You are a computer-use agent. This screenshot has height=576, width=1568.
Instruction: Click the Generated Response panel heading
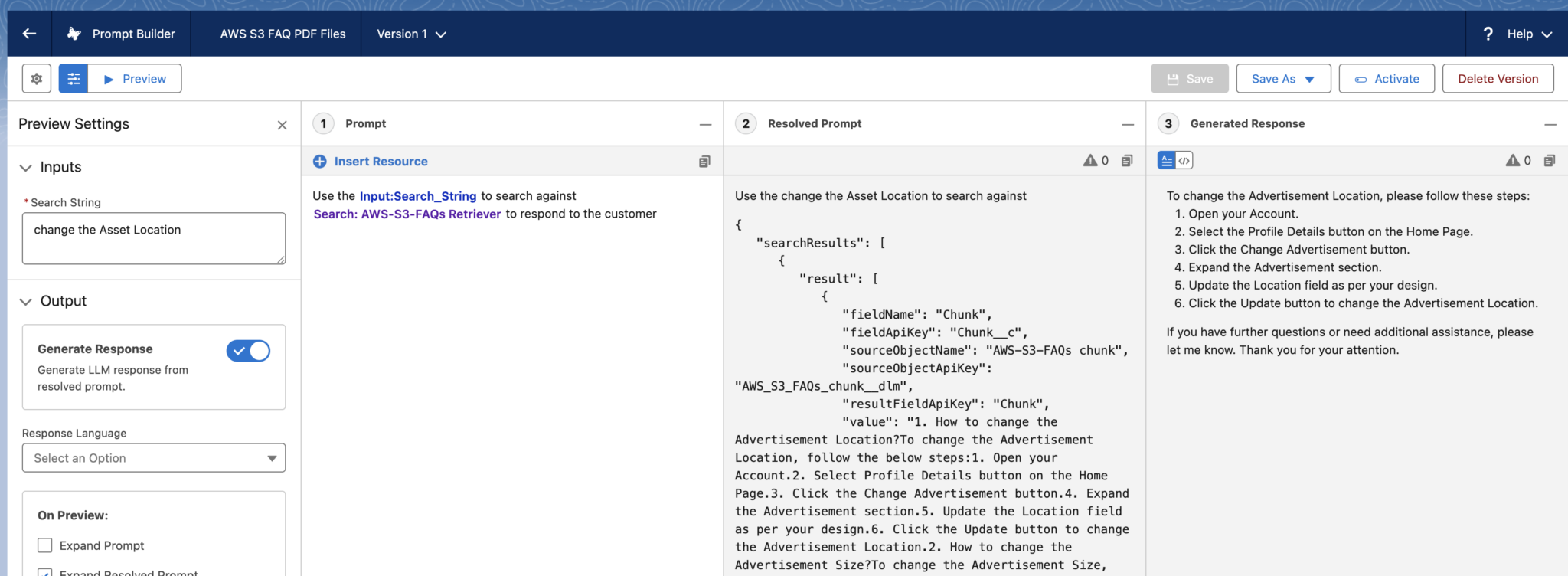(x=1247, y=124)
